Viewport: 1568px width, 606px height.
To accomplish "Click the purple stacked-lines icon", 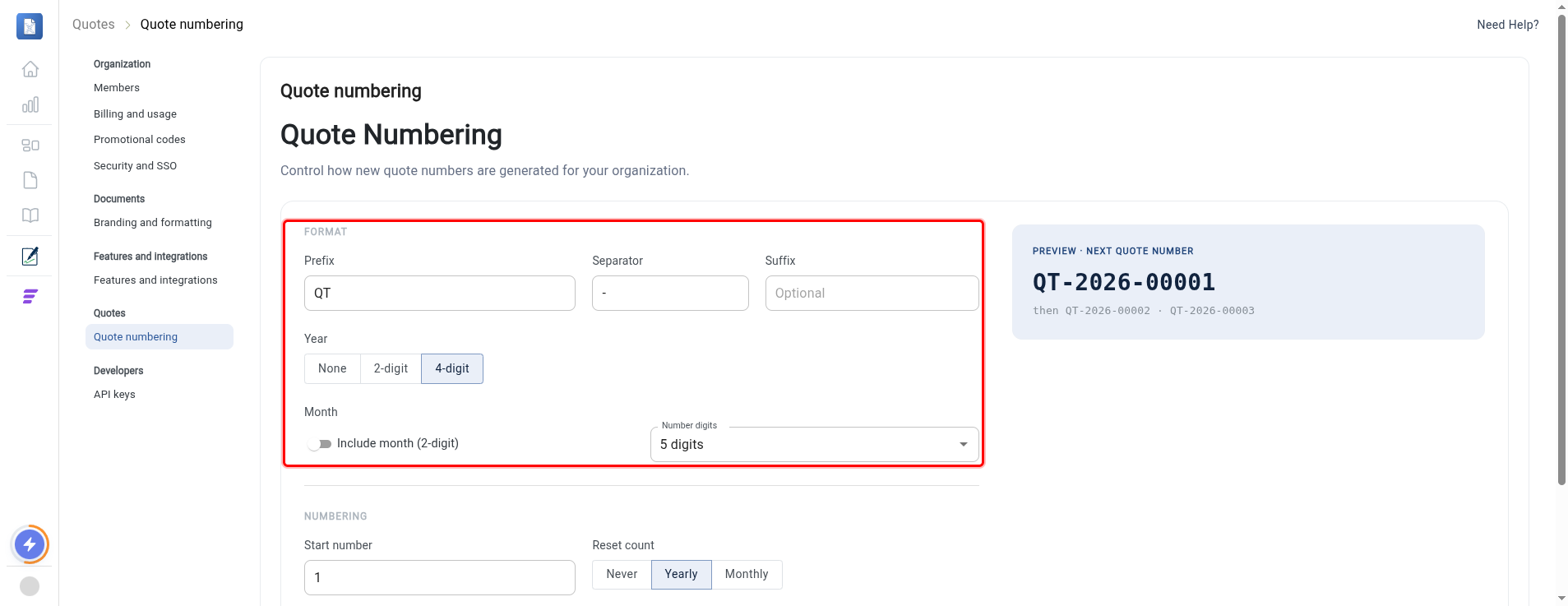I will [30, 297].
